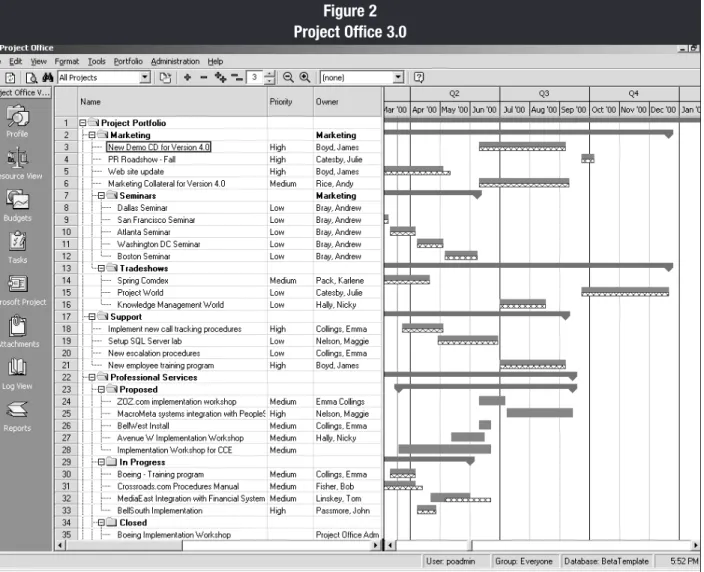This screenshot has width=704, height=572.
Task: Click the help question mark toolbar icon
Action: (419, 78)
